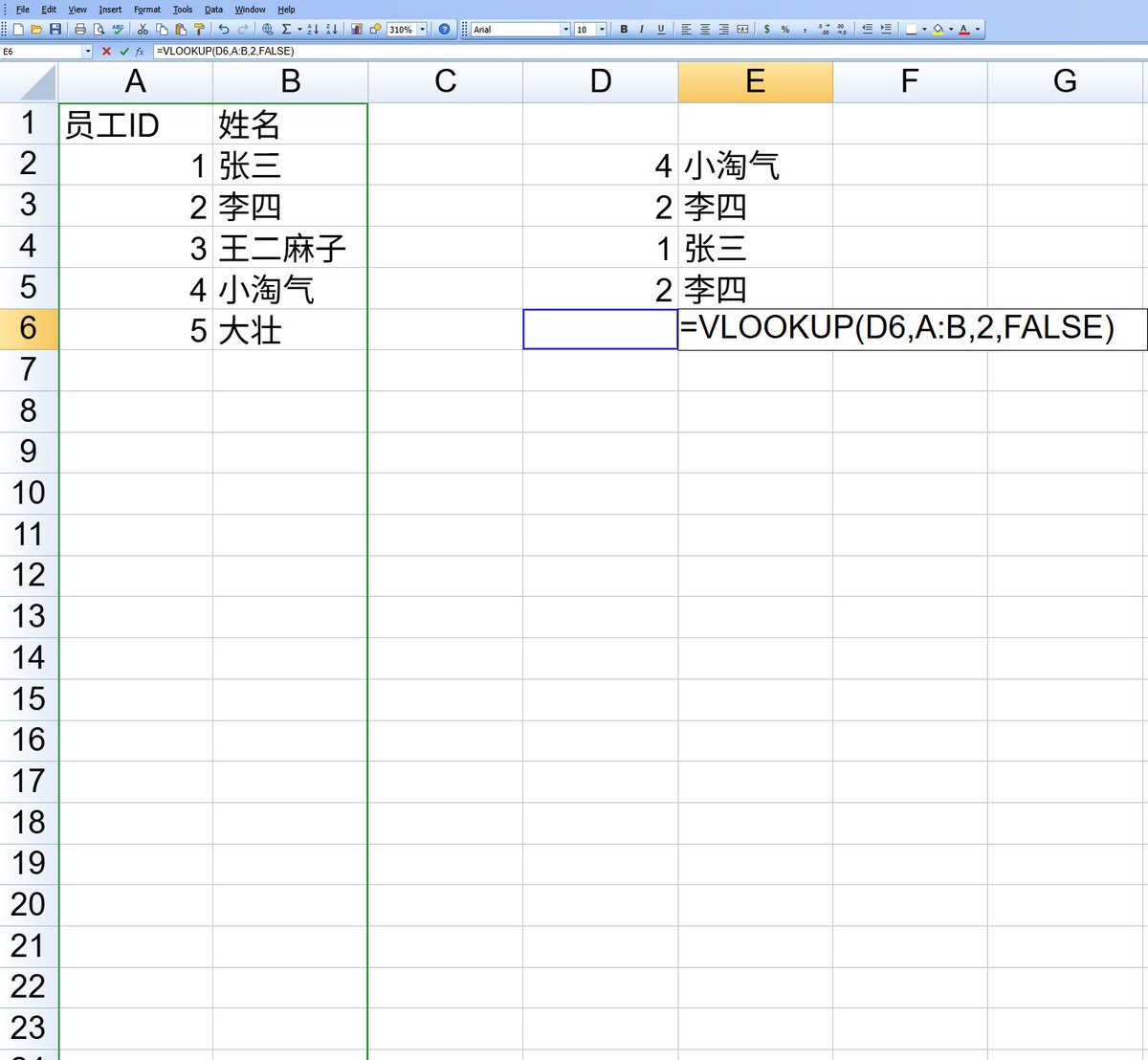The height and width of the screenshot is (1060, 1148).
Task: Open the Window menu
Action: 251,10
